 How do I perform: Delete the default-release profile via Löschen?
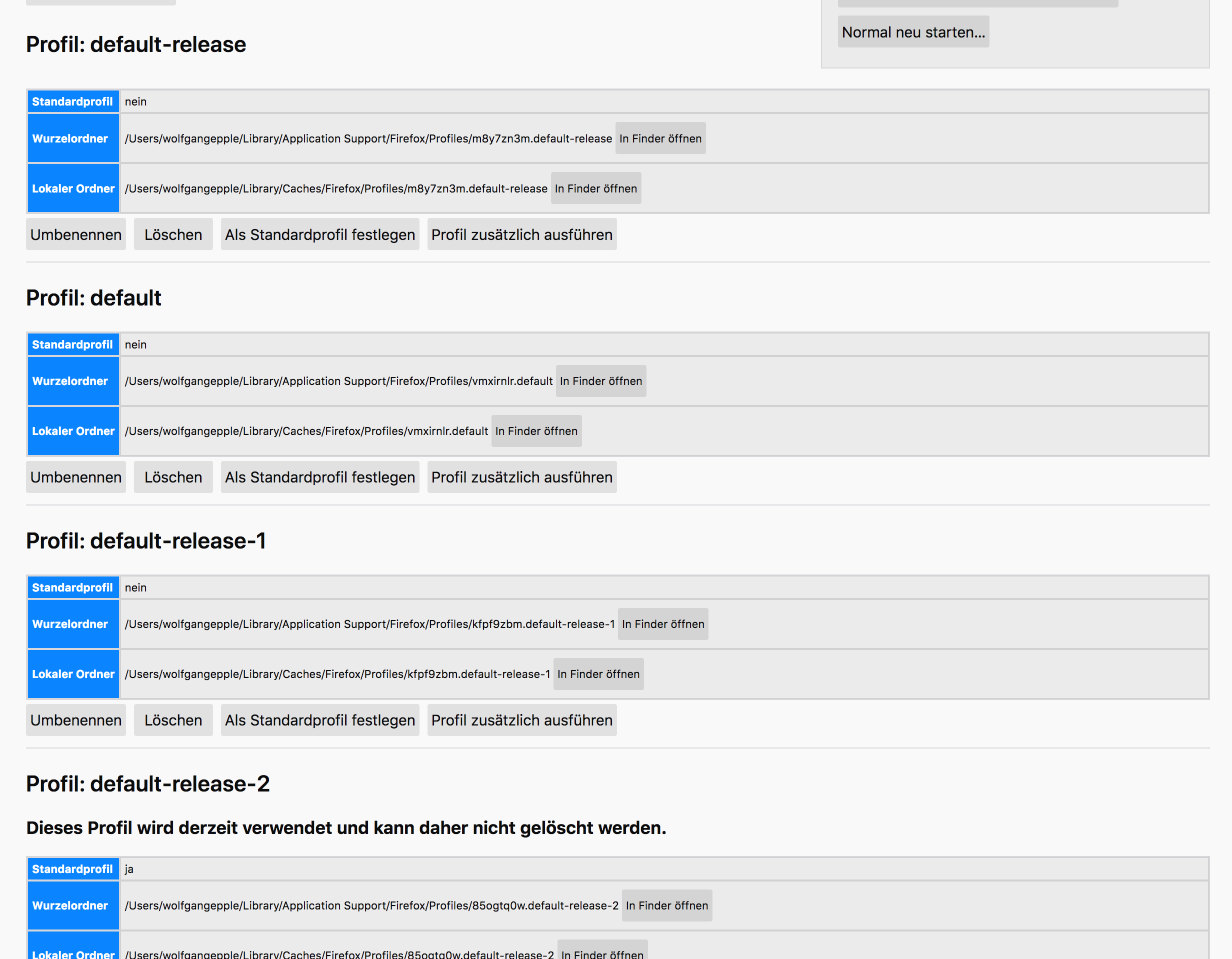173,234
